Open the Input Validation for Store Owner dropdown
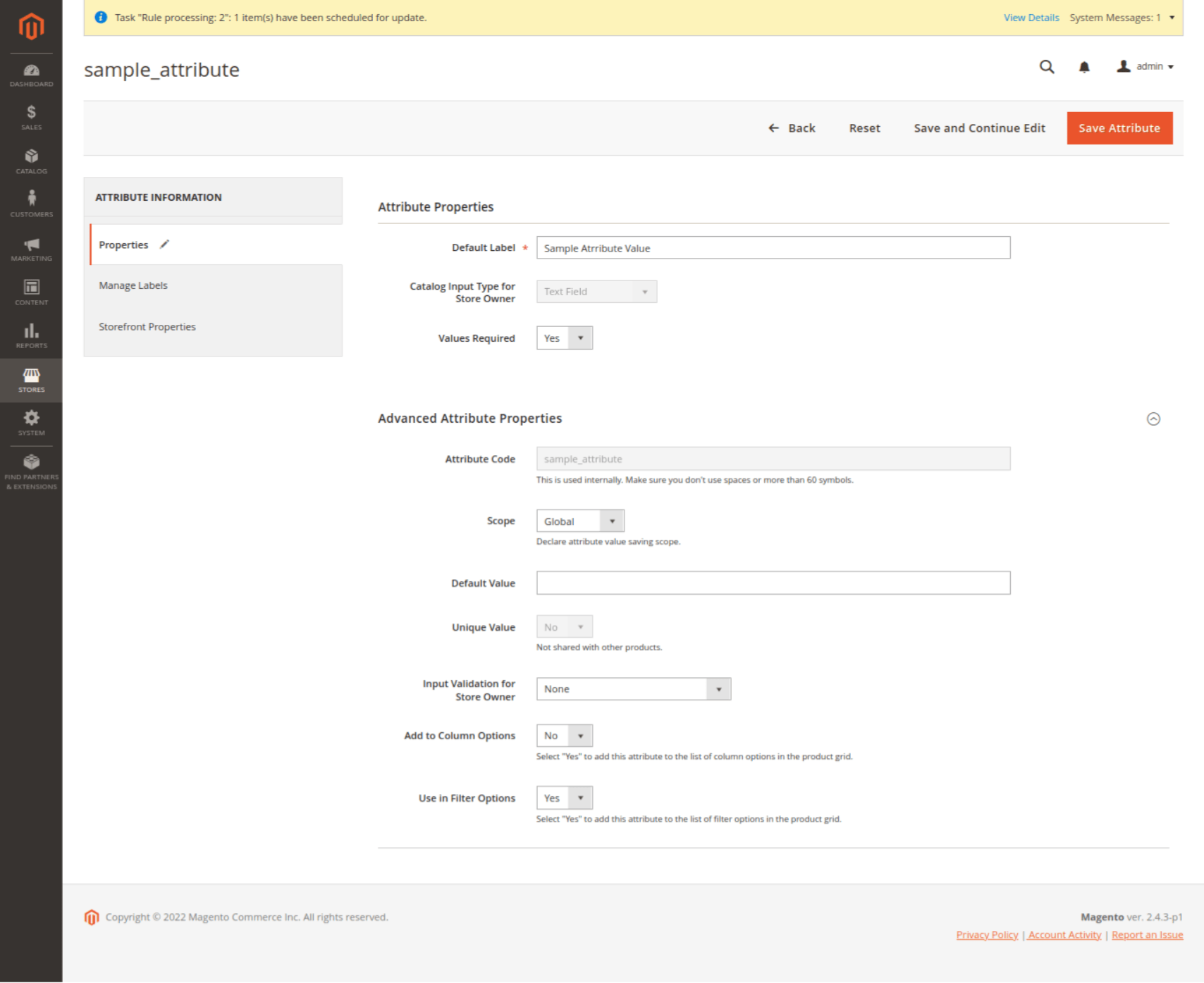 [x=632, y=688]
